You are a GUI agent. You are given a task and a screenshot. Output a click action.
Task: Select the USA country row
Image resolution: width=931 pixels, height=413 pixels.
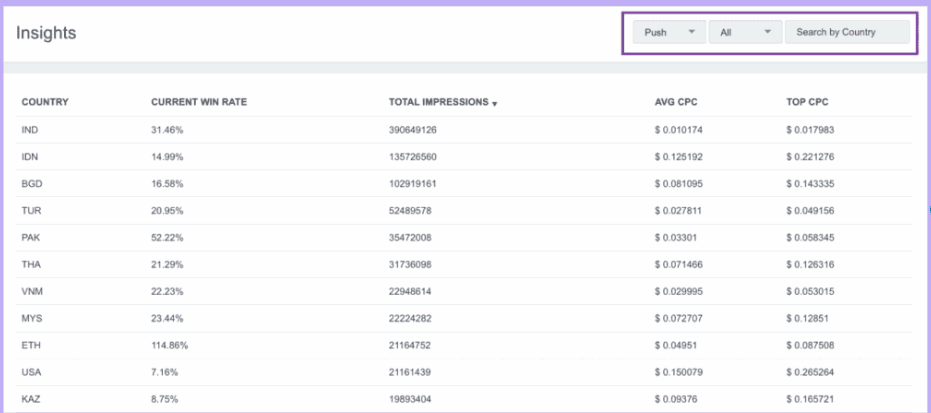(31, 372)
